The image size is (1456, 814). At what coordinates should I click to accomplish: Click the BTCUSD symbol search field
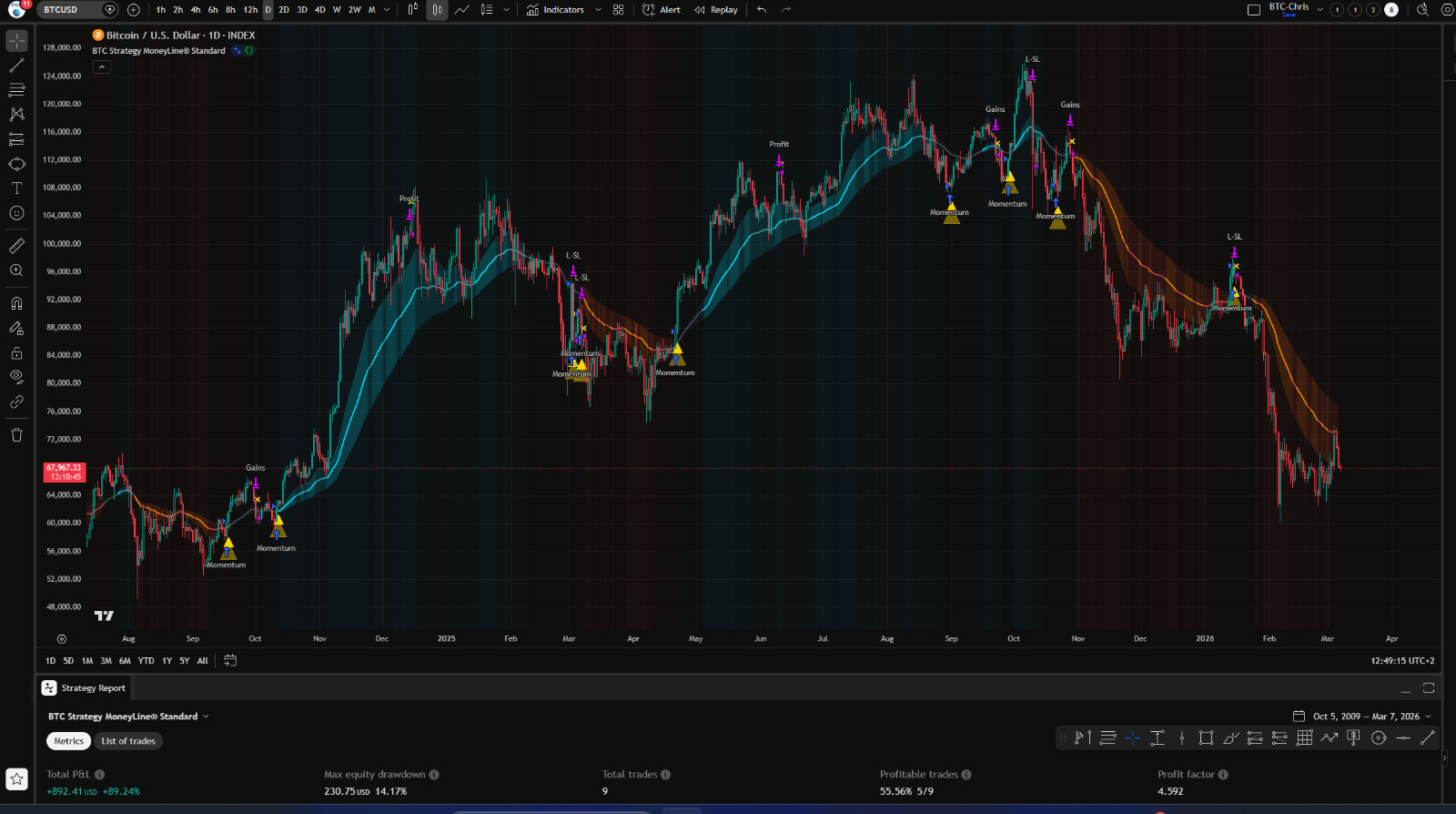78,10
